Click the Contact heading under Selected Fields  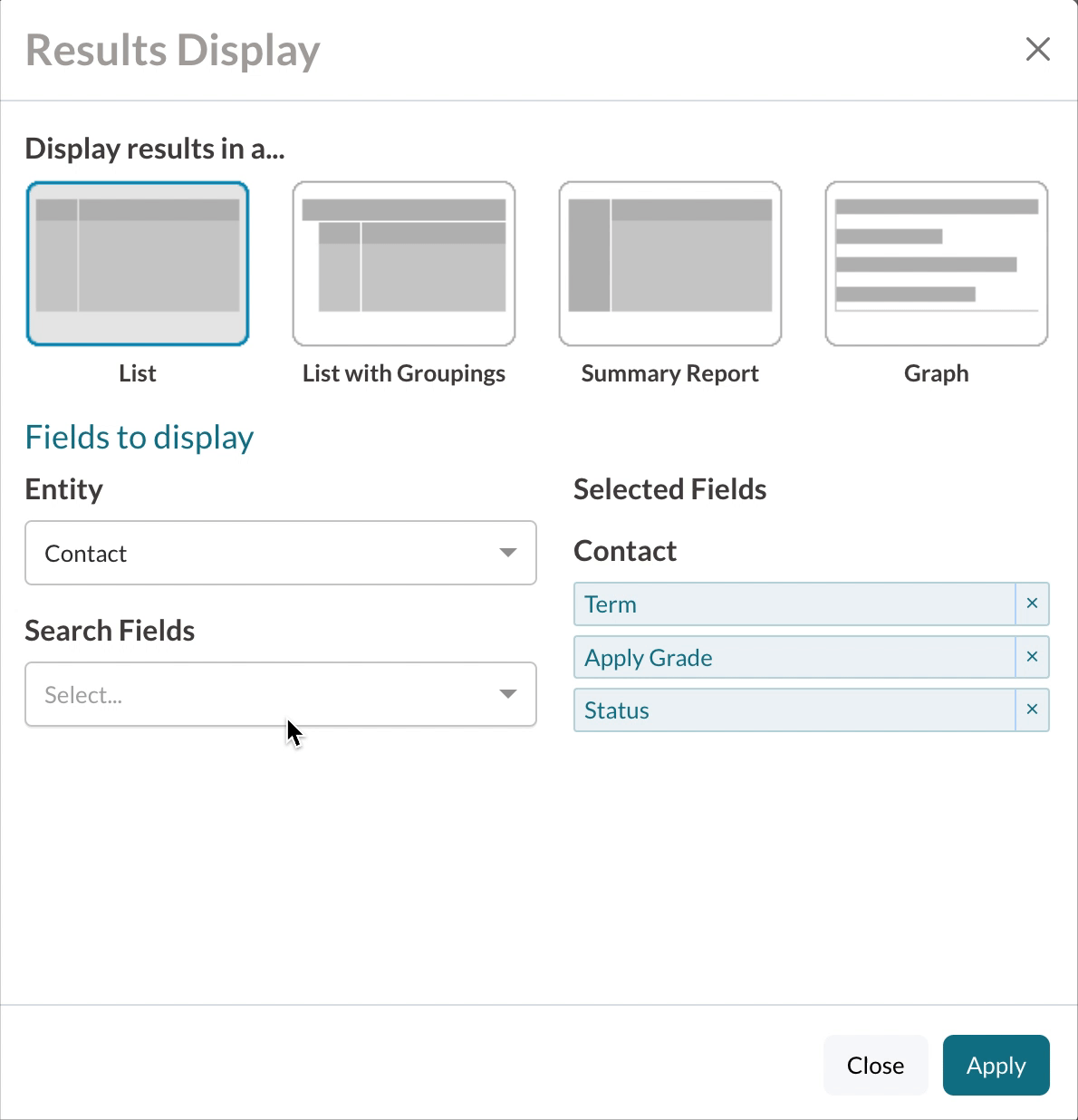(624, 549)
